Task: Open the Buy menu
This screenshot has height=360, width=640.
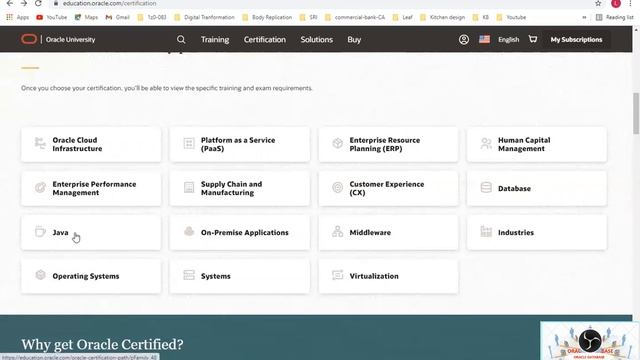Action: pos(354,40)
